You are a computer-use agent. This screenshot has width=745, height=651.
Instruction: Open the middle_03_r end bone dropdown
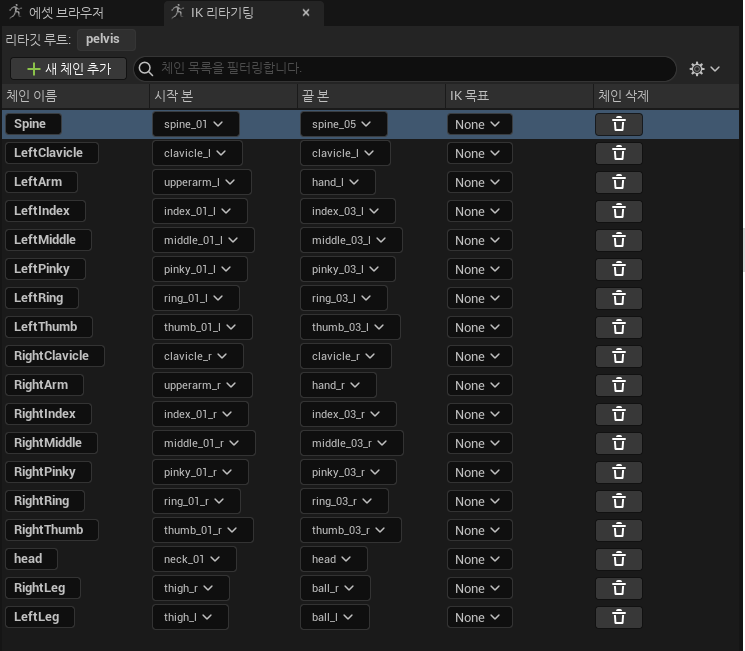pos(352,443)
